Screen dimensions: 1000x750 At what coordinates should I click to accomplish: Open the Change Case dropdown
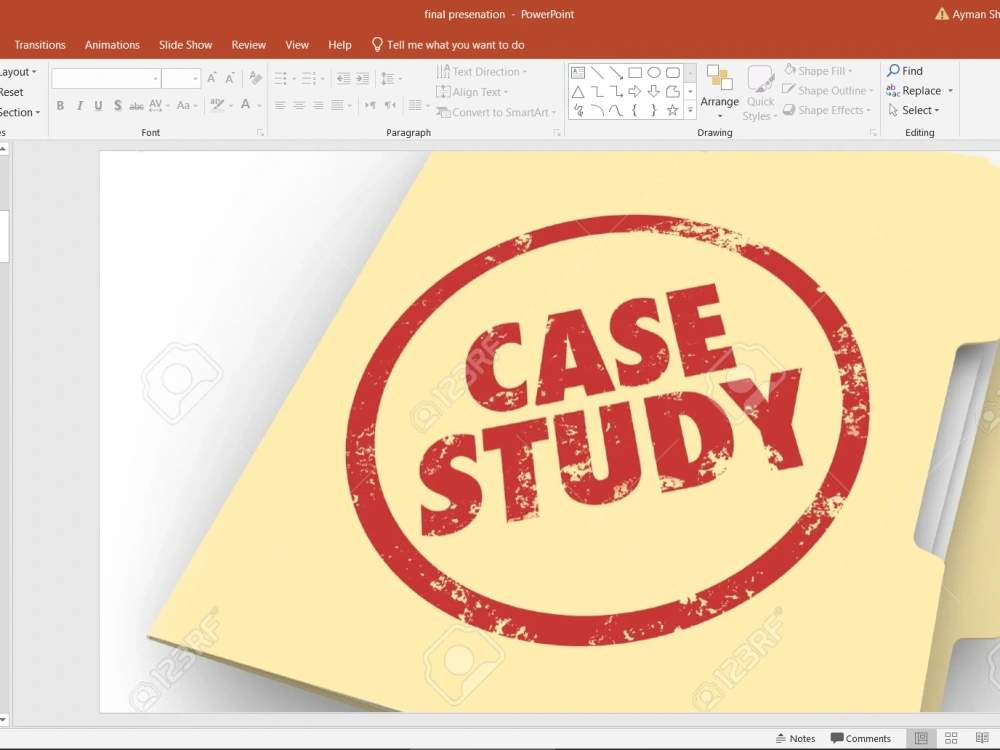coord(187,106)
